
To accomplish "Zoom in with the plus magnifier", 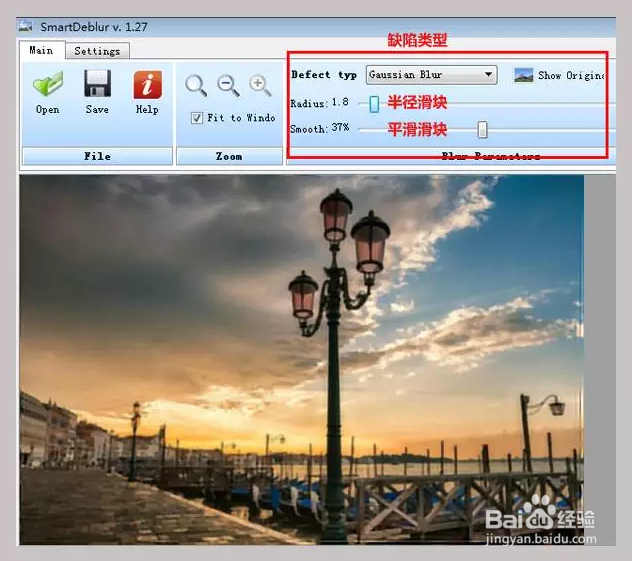I will point(260,85).
